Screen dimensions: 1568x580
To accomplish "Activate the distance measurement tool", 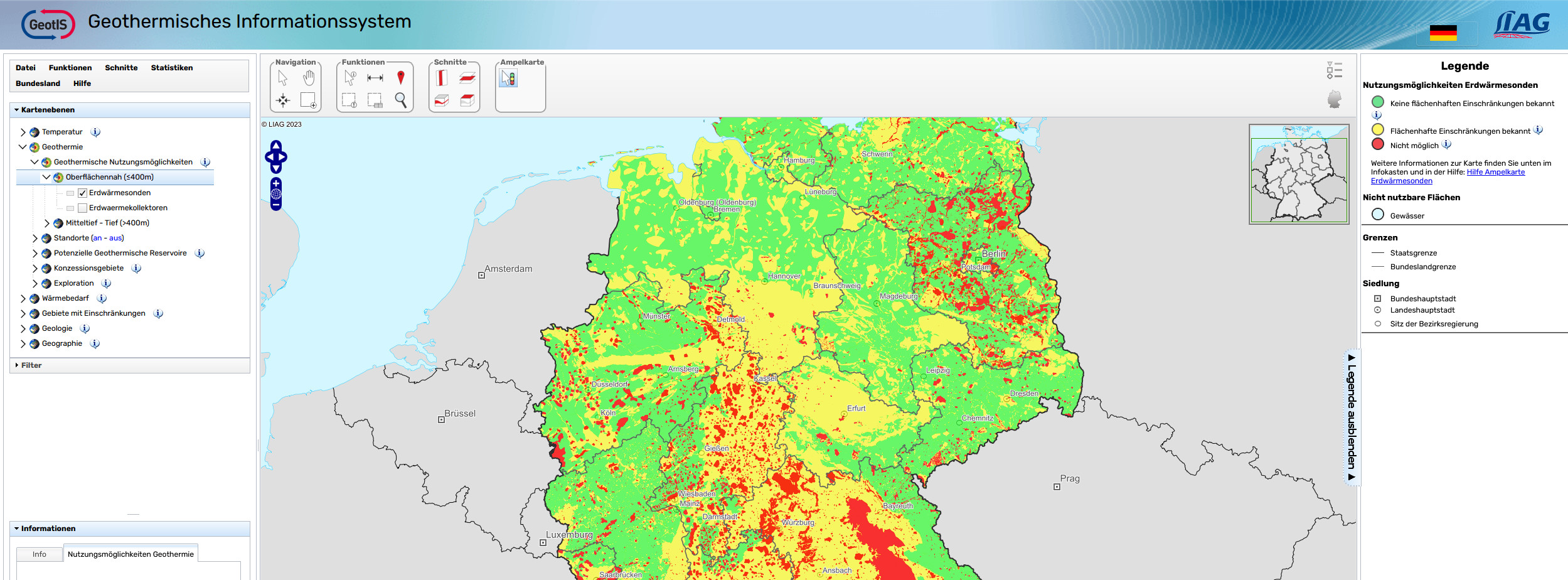I will click(x=375, y=78).
